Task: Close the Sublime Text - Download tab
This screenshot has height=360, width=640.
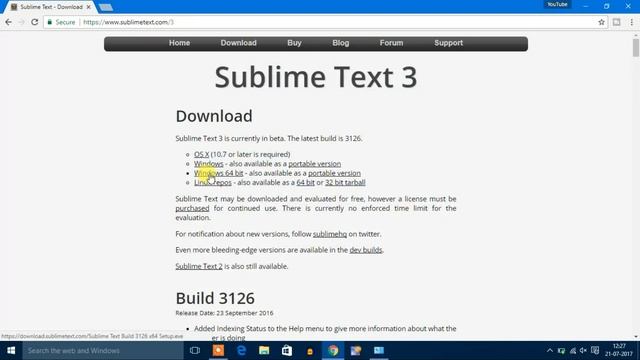Action: click(89, 7)
